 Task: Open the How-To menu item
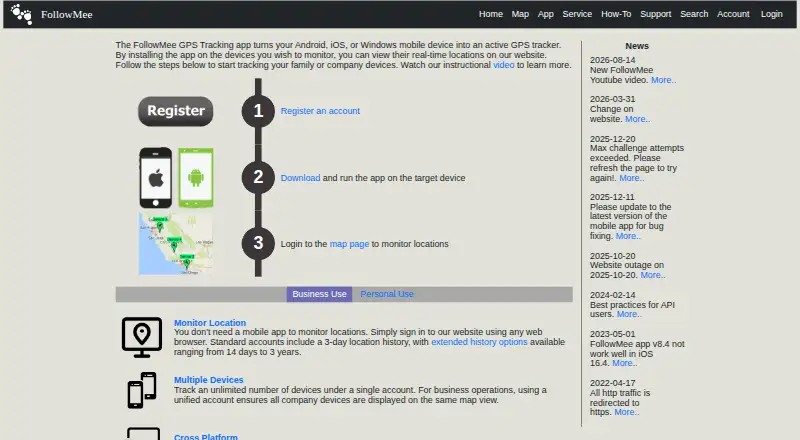click(616, 14)
